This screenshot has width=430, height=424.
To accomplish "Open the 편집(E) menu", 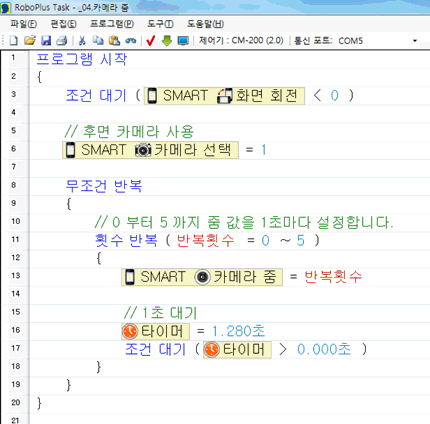I will tap(63, 24).
